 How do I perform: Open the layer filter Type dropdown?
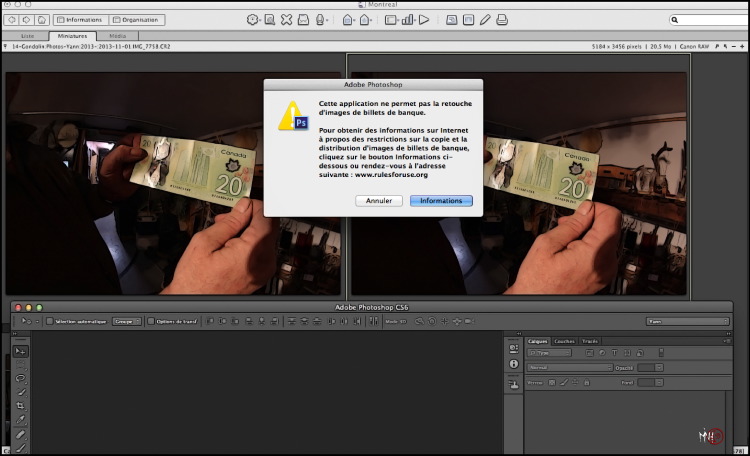pyautogui.click(x=550, y=353)
